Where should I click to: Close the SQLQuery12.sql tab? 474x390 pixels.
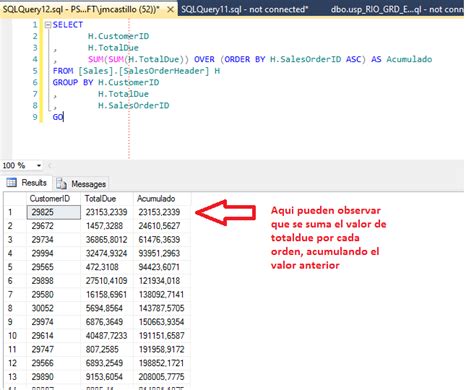point(170,9)
